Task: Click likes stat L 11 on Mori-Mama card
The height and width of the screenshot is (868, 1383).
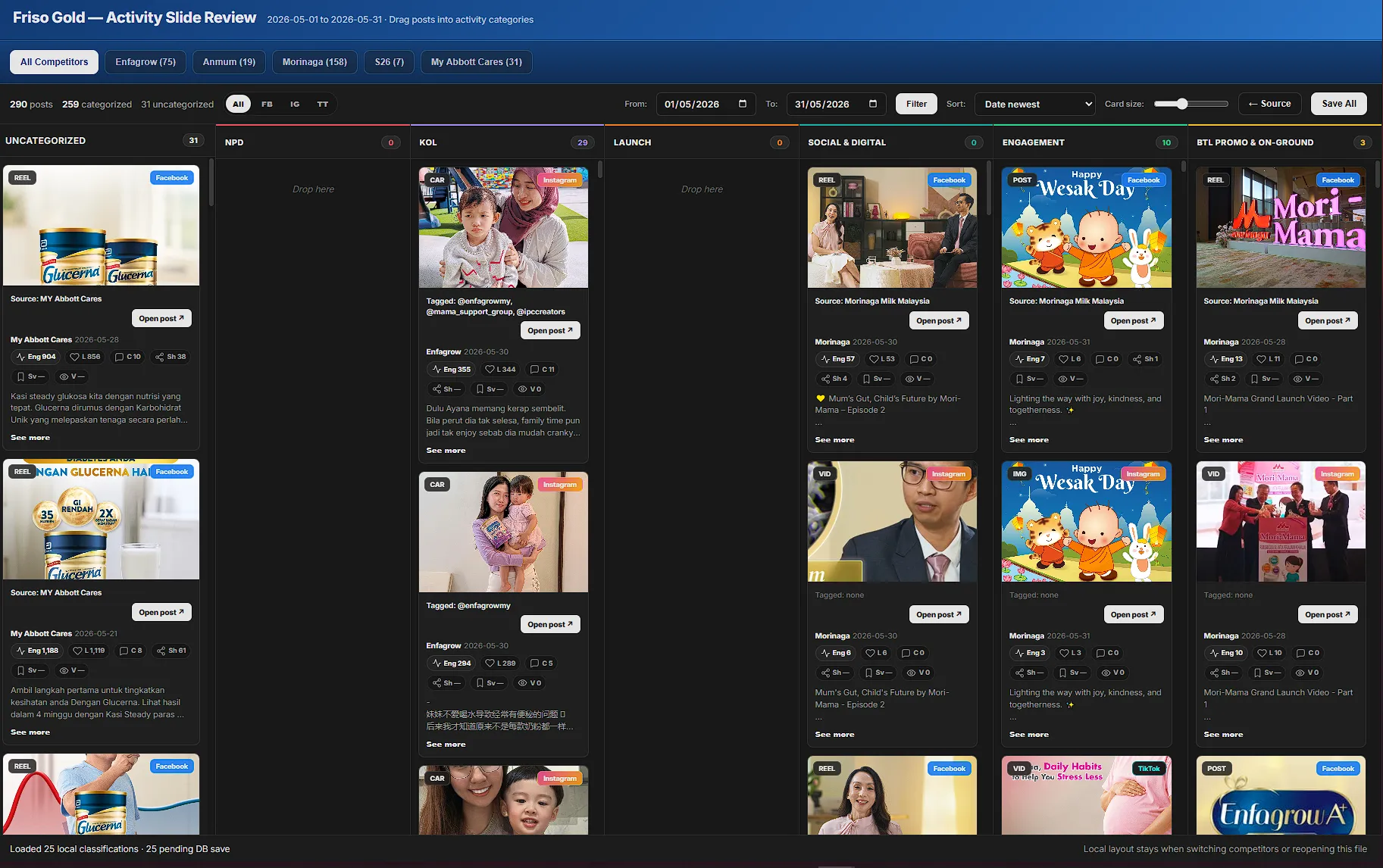Action: (x=1269, y=359)
